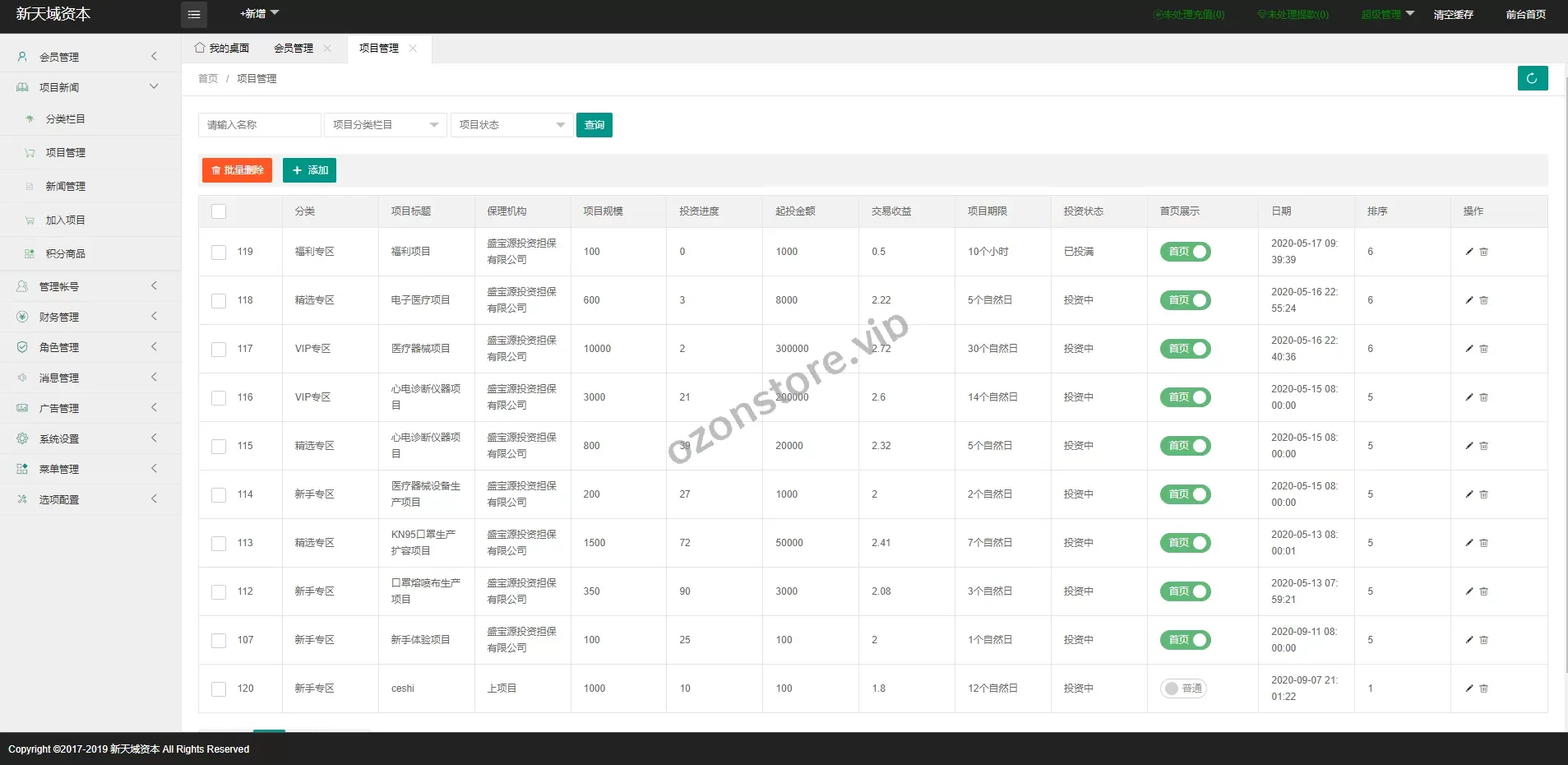Close the 项目管理 tab with its X
This screenshot has width=1568, height=765.
pos(413,49)
